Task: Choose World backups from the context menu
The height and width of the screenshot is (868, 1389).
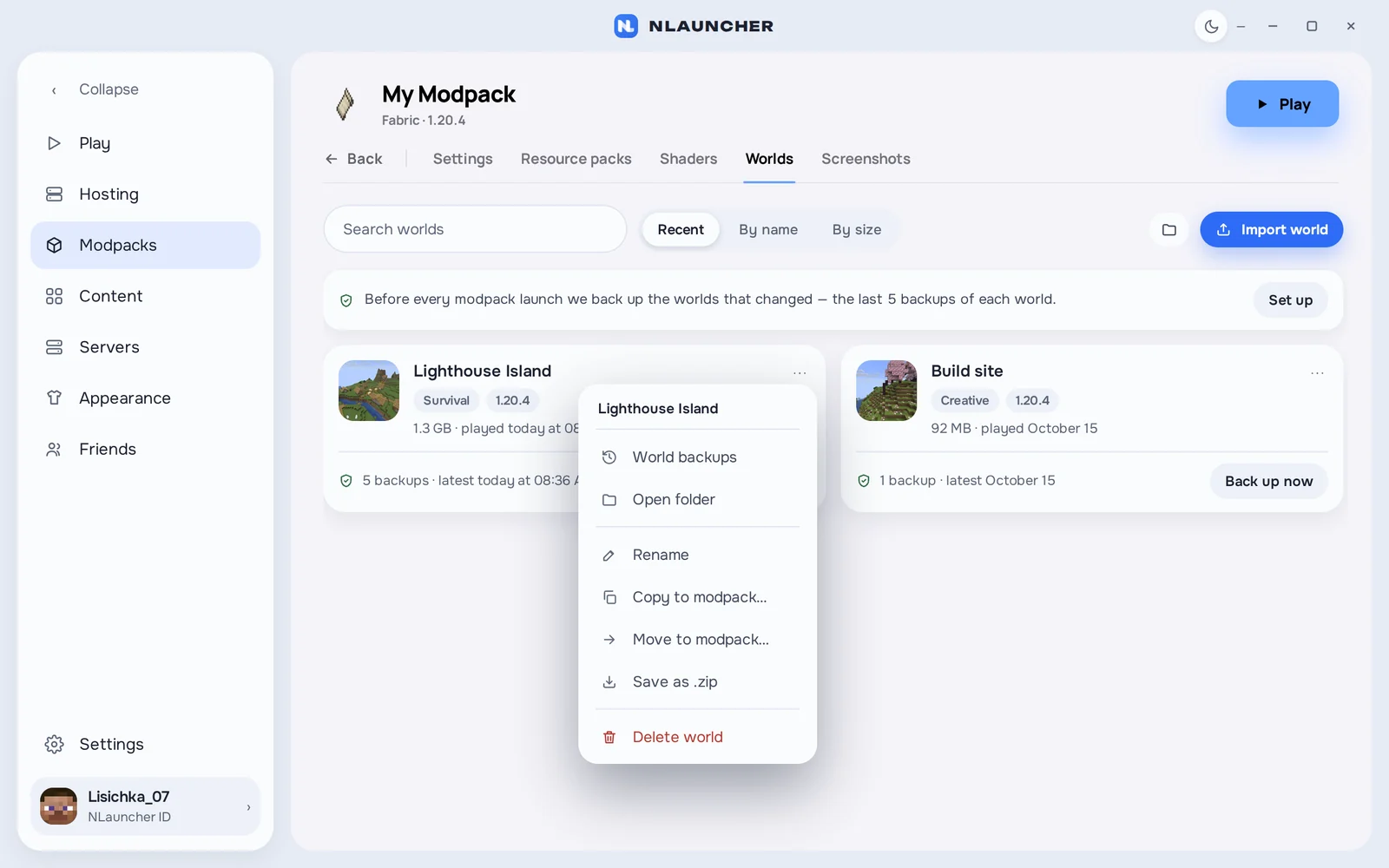Action: [697, 457]
